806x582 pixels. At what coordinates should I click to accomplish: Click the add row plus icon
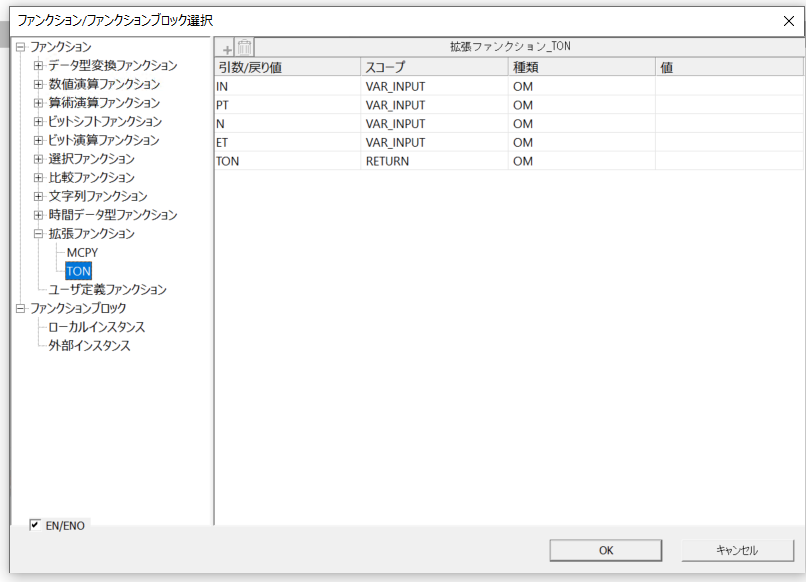pos(227,48)
